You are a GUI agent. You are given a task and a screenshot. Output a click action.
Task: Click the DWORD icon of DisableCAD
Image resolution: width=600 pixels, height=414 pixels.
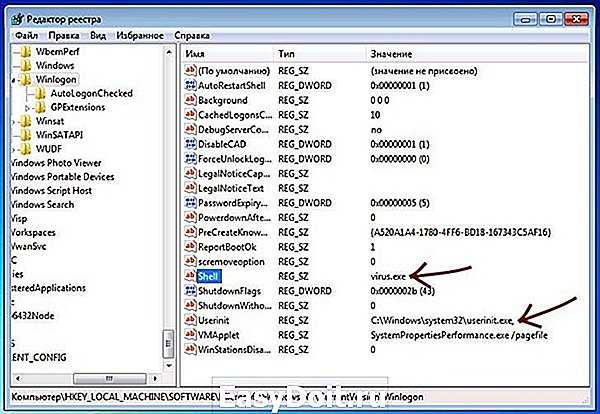pyautogui.click(x=191, y=144)
